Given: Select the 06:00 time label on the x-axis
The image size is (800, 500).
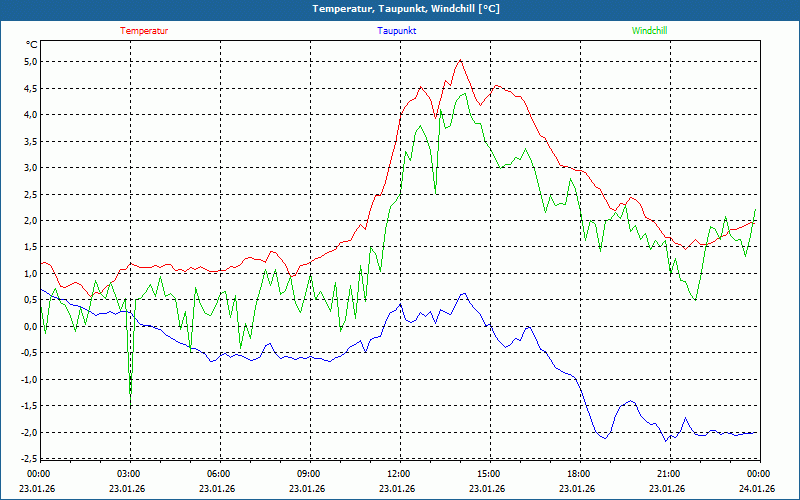Looking at the screenshot, I should [218, 473].
